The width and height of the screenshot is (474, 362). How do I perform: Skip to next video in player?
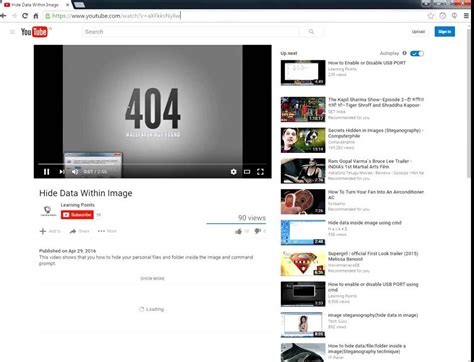pyautogui.click(x=62, y=172)
